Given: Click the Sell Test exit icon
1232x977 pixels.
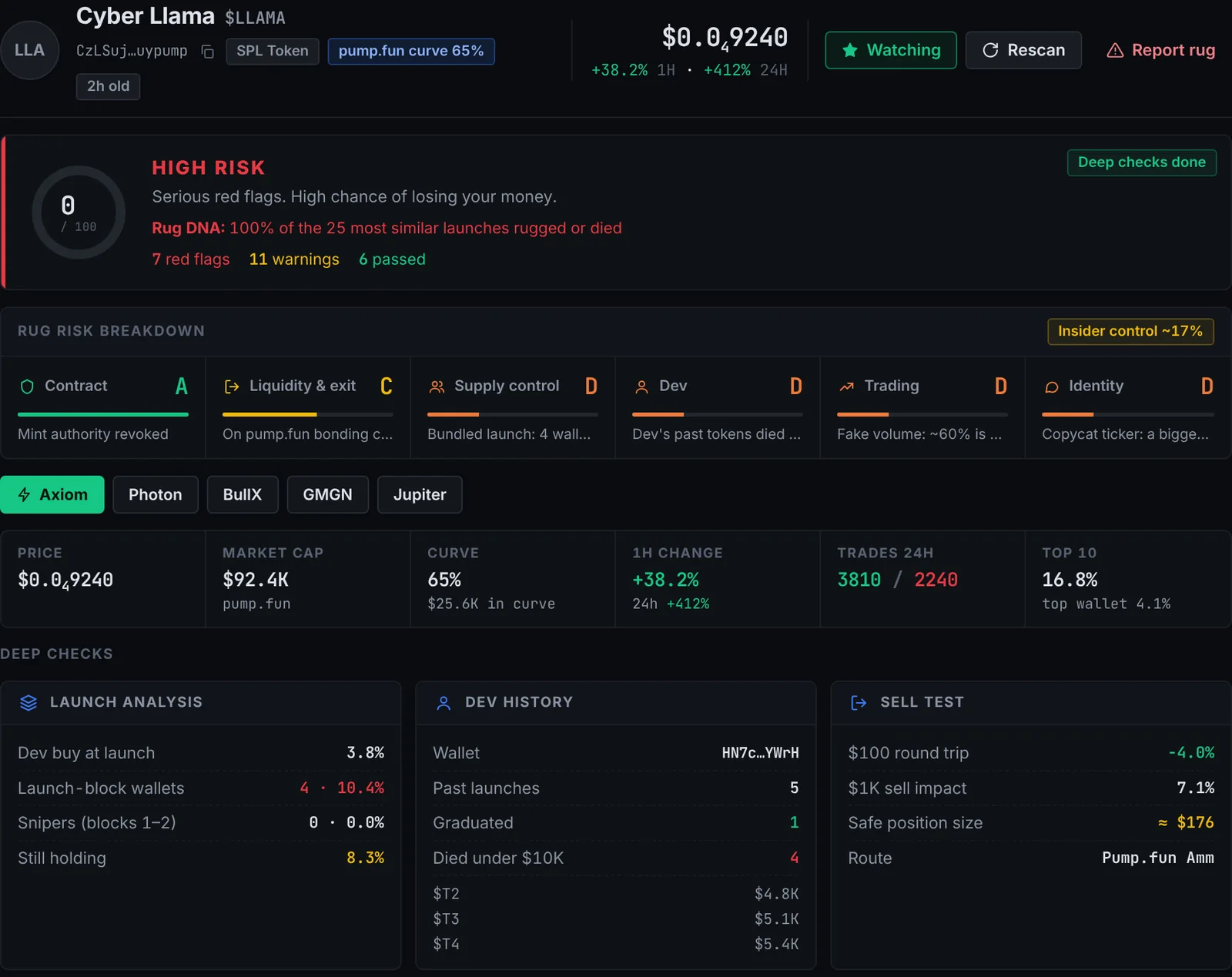Looking at the screenshot, I should coord(859,703).
